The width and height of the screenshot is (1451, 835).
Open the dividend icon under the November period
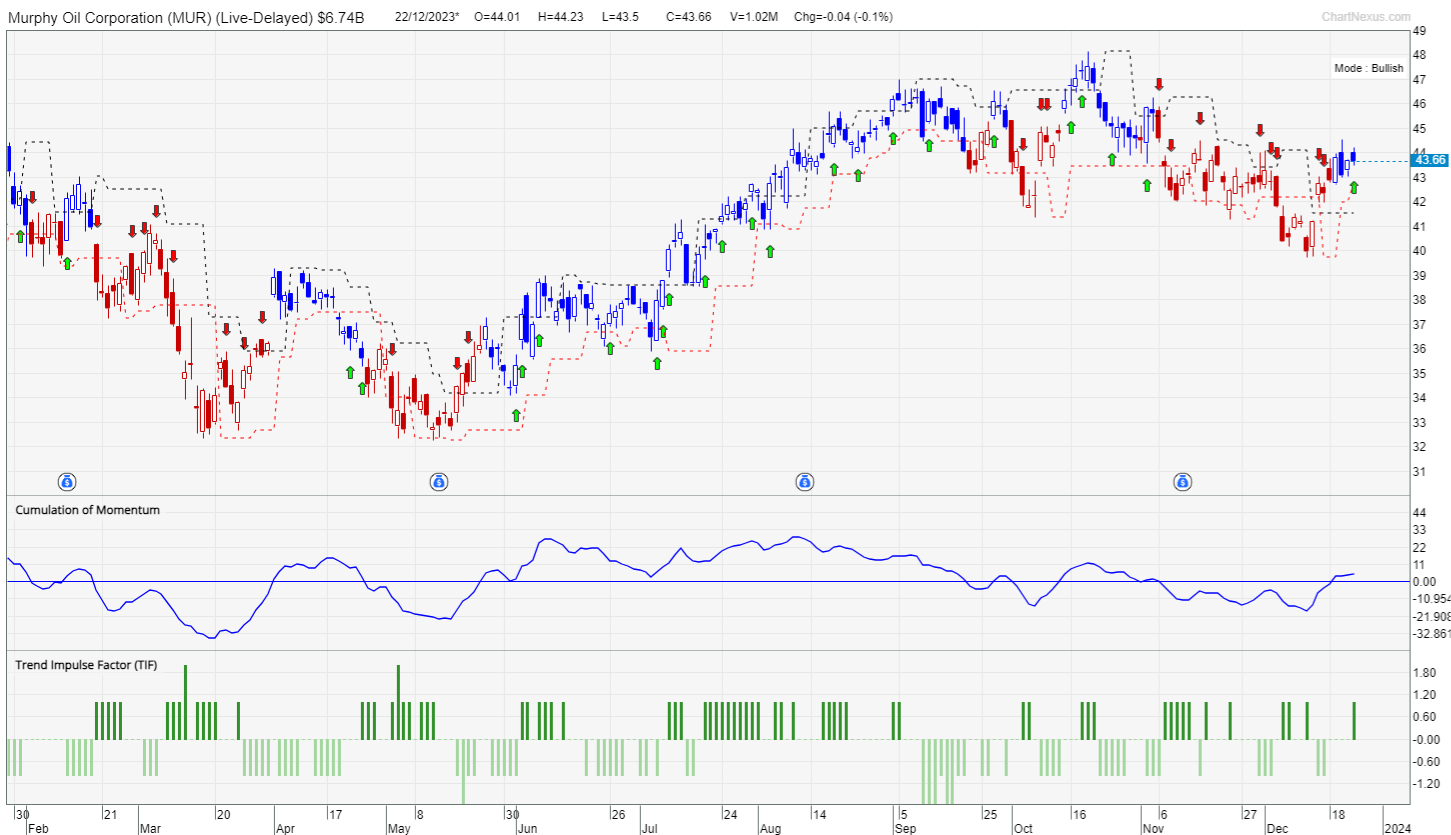pyautogui.click(x=1183, y=481)
